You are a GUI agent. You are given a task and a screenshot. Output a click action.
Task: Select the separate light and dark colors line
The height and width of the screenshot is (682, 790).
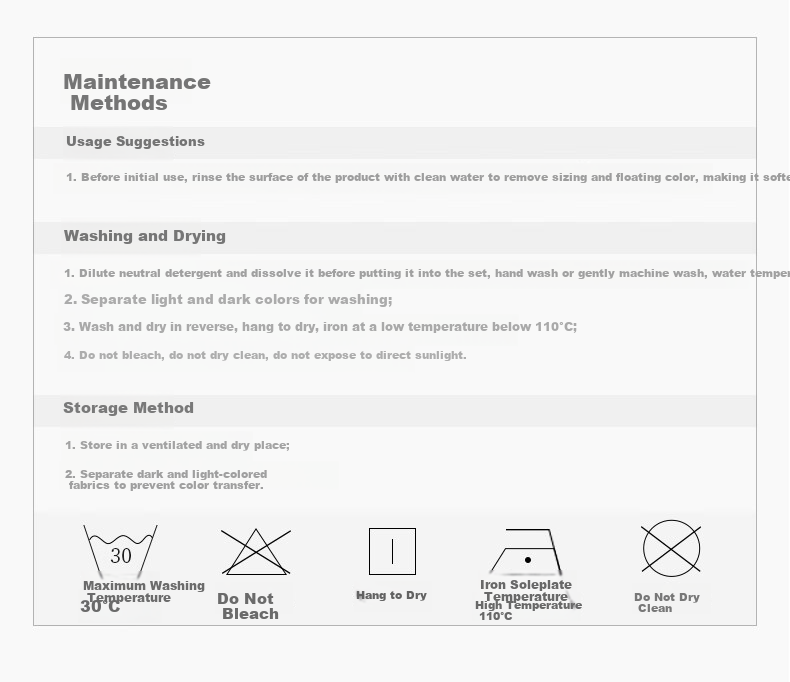(x=228, y=299)
